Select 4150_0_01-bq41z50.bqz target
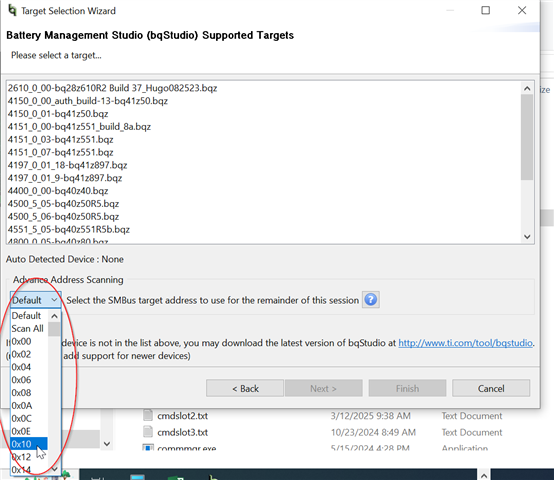The height and width of the screenshot is (480, 554). [58, 114]
